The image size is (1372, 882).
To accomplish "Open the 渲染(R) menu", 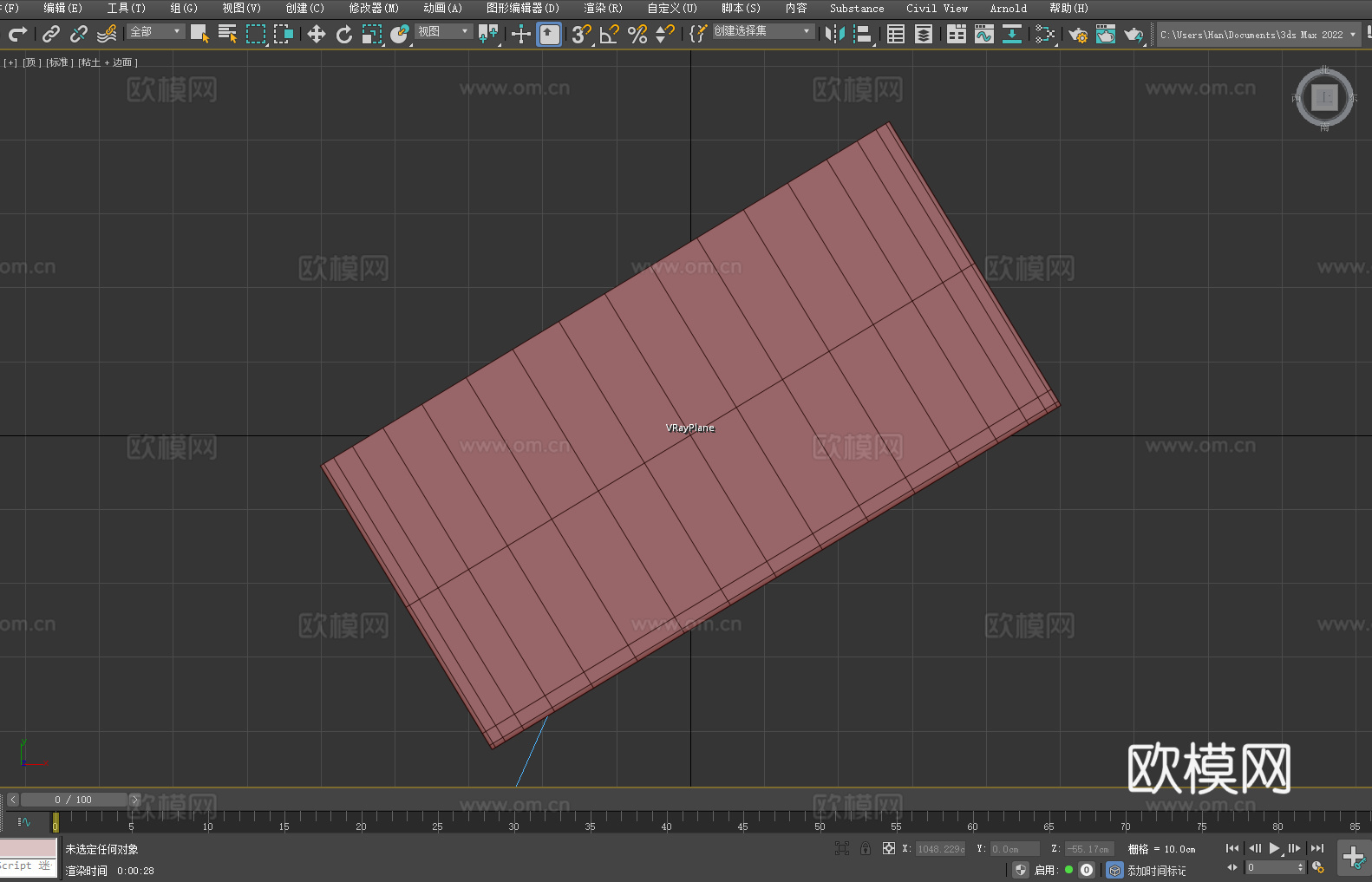I will coord(603,8).
